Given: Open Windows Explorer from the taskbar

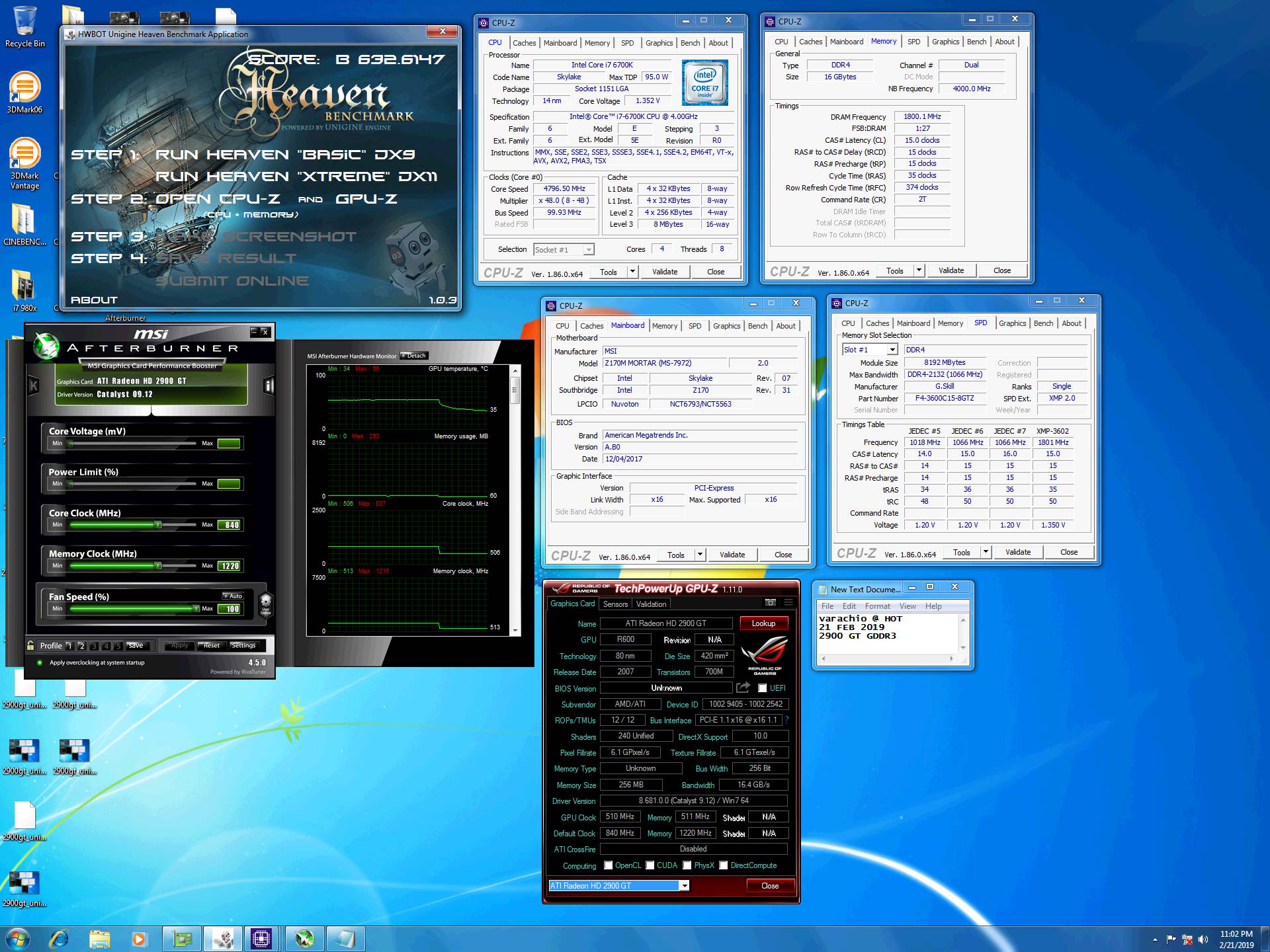Looking at the screenshot, I should (99, 939).
